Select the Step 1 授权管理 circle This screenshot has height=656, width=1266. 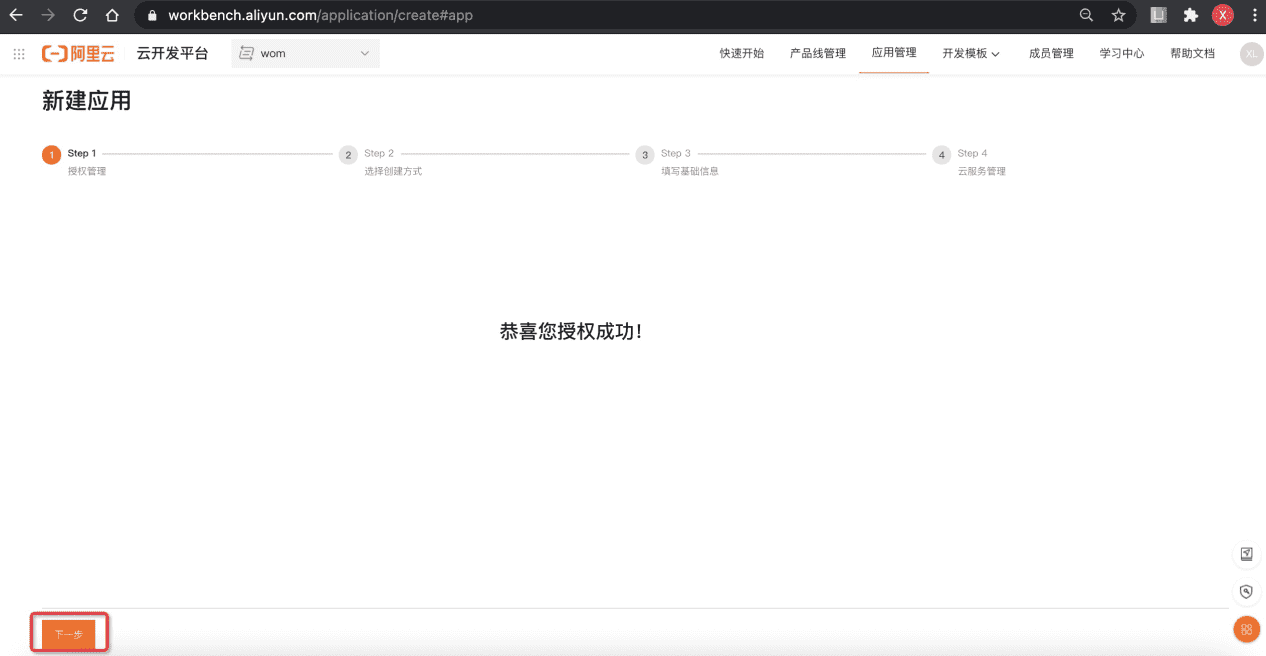51,155
